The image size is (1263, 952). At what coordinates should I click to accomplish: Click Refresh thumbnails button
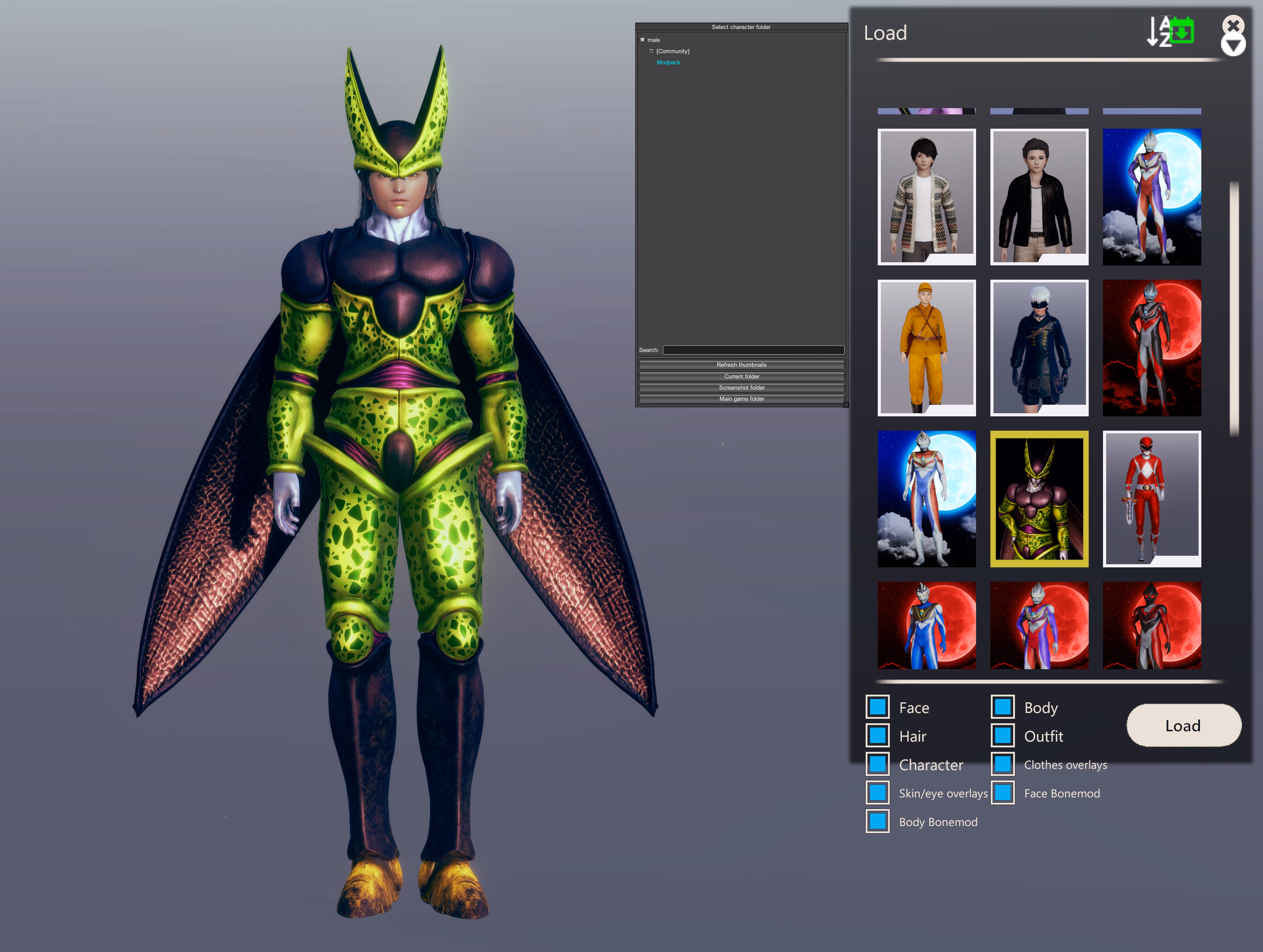pyautogui.click(x=741, y=365)
